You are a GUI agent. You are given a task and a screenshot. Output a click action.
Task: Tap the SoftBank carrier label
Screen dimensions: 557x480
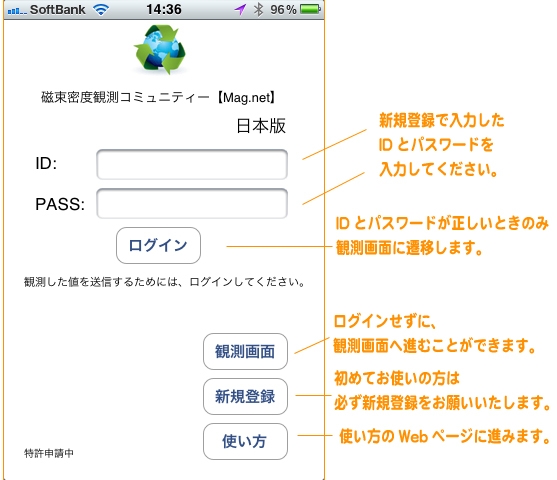58,10
